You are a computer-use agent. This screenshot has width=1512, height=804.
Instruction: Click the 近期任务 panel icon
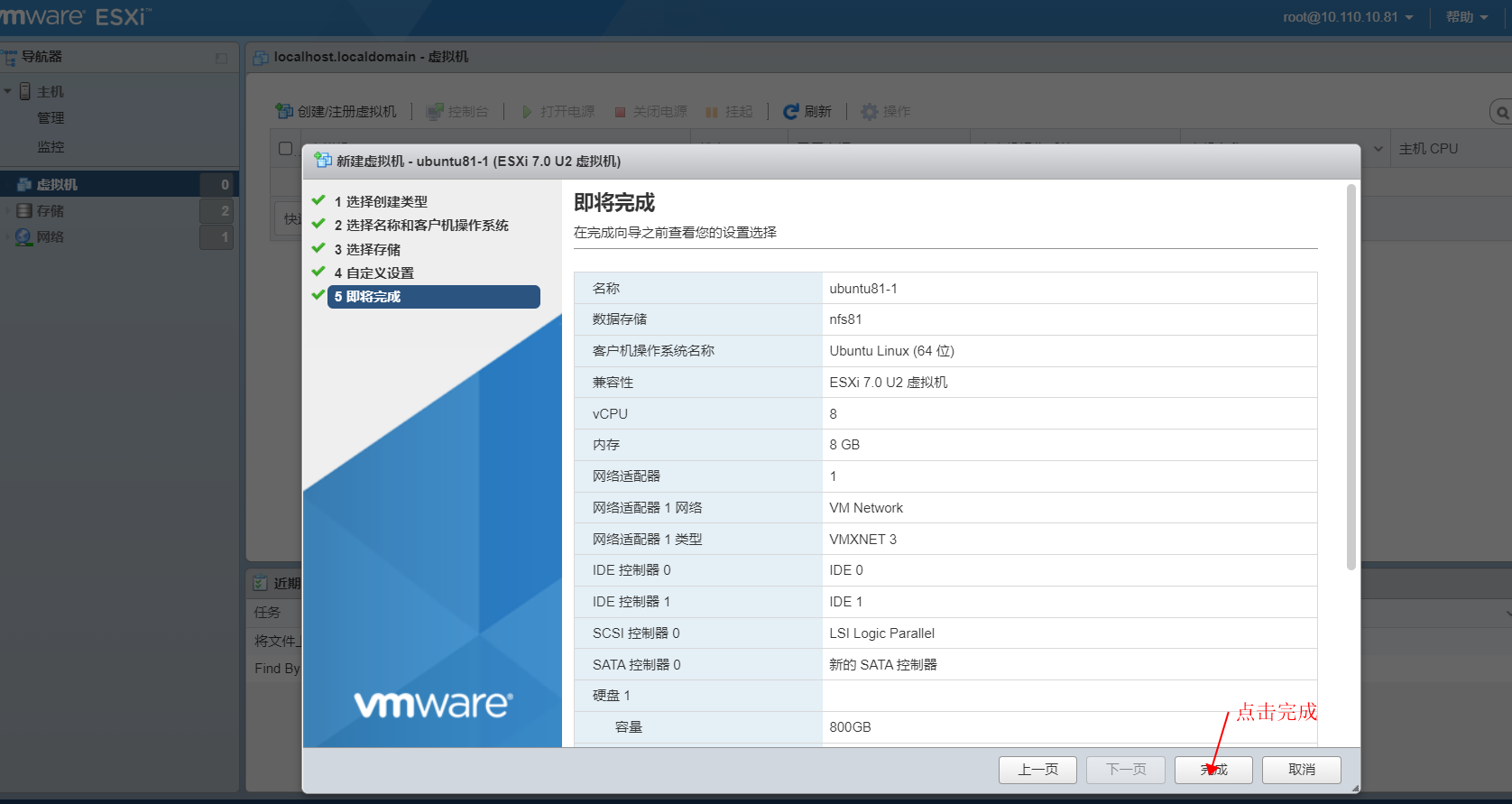point(261,583)
